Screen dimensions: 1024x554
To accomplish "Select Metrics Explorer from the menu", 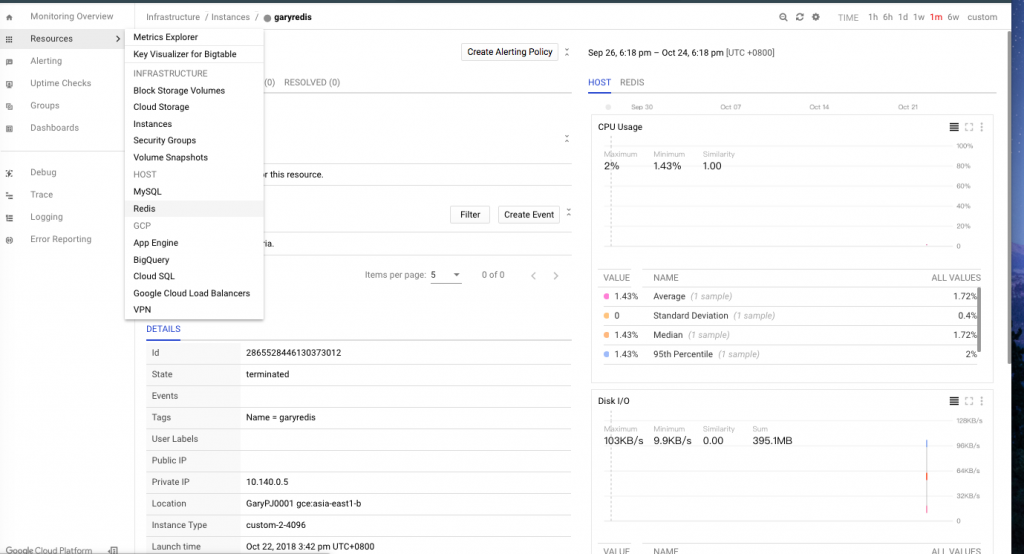I will tap(165, 37).
